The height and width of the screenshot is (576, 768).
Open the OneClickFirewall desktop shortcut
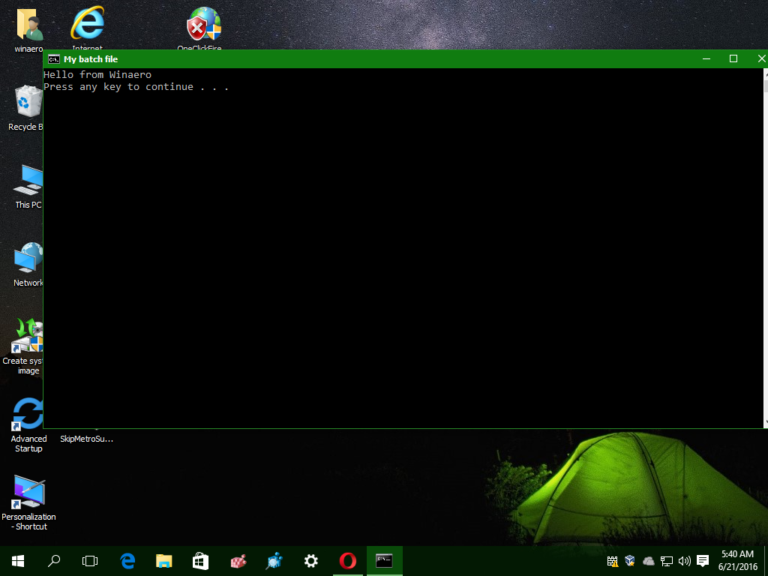203,24
